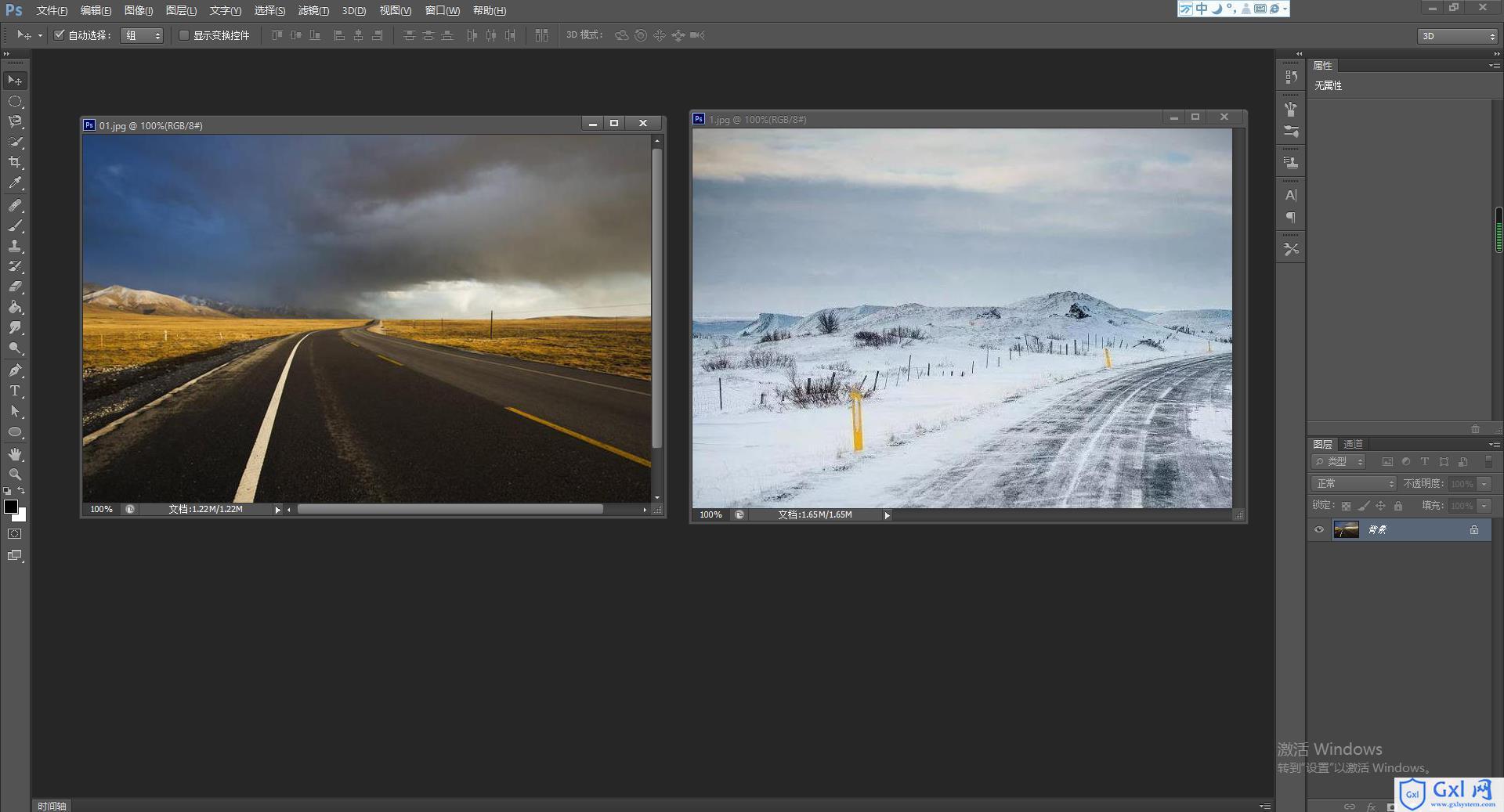
Task: Open the 组 auto-select dropdown
Action: click(x=142, y=35)
